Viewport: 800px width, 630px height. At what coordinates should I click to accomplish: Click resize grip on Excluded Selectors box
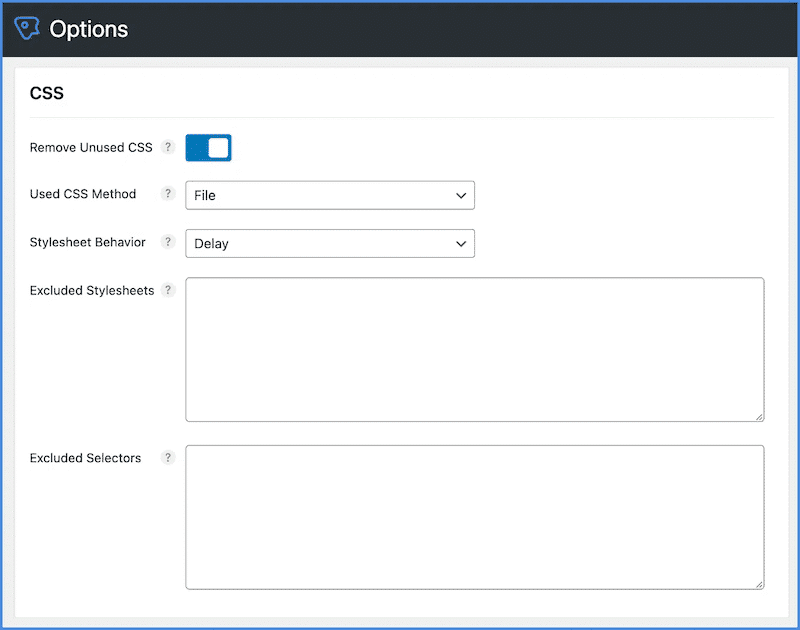(x=759, y=584)
